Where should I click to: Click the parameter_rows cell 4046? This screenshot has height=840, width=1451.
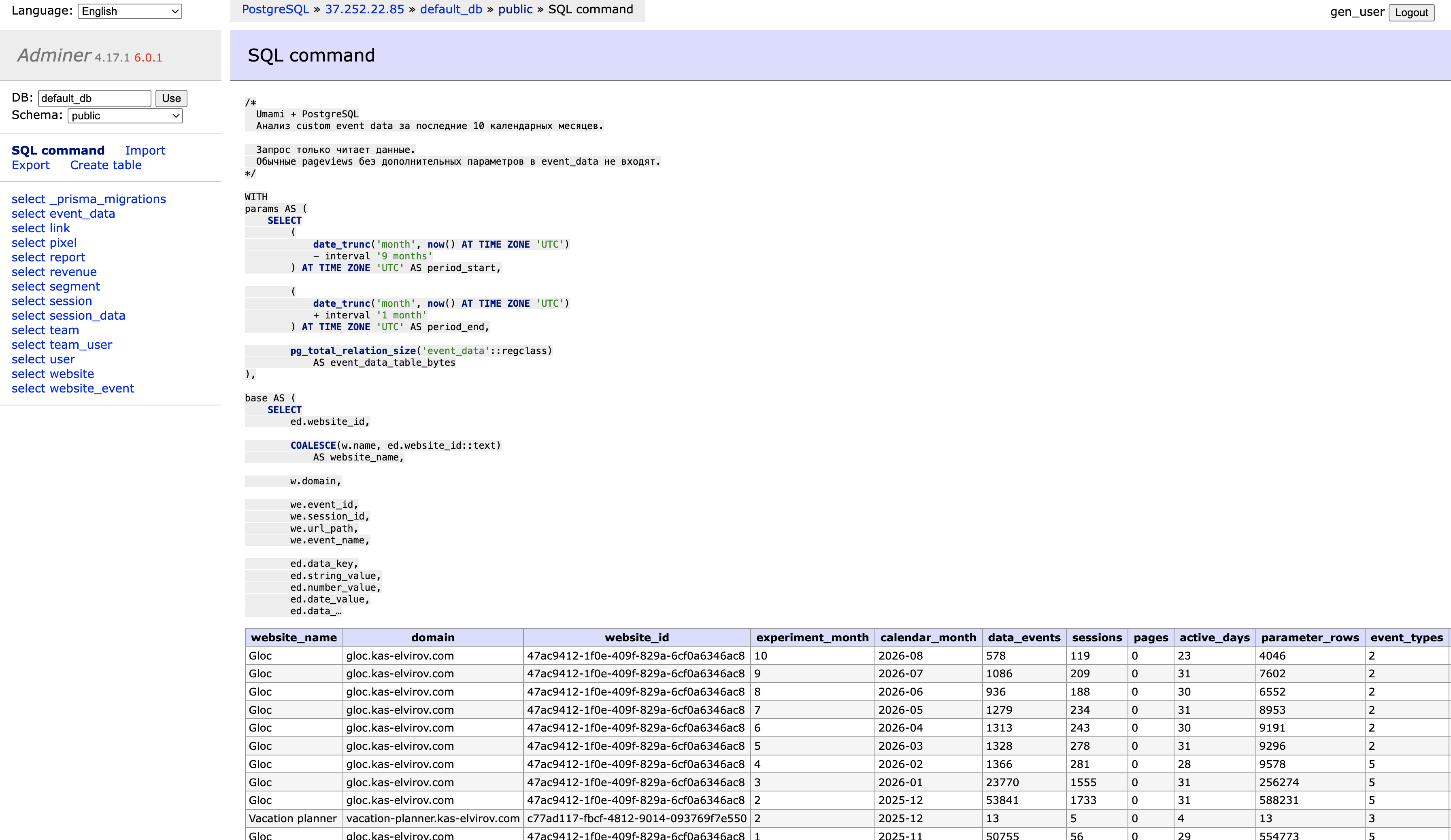(1310, 656)
